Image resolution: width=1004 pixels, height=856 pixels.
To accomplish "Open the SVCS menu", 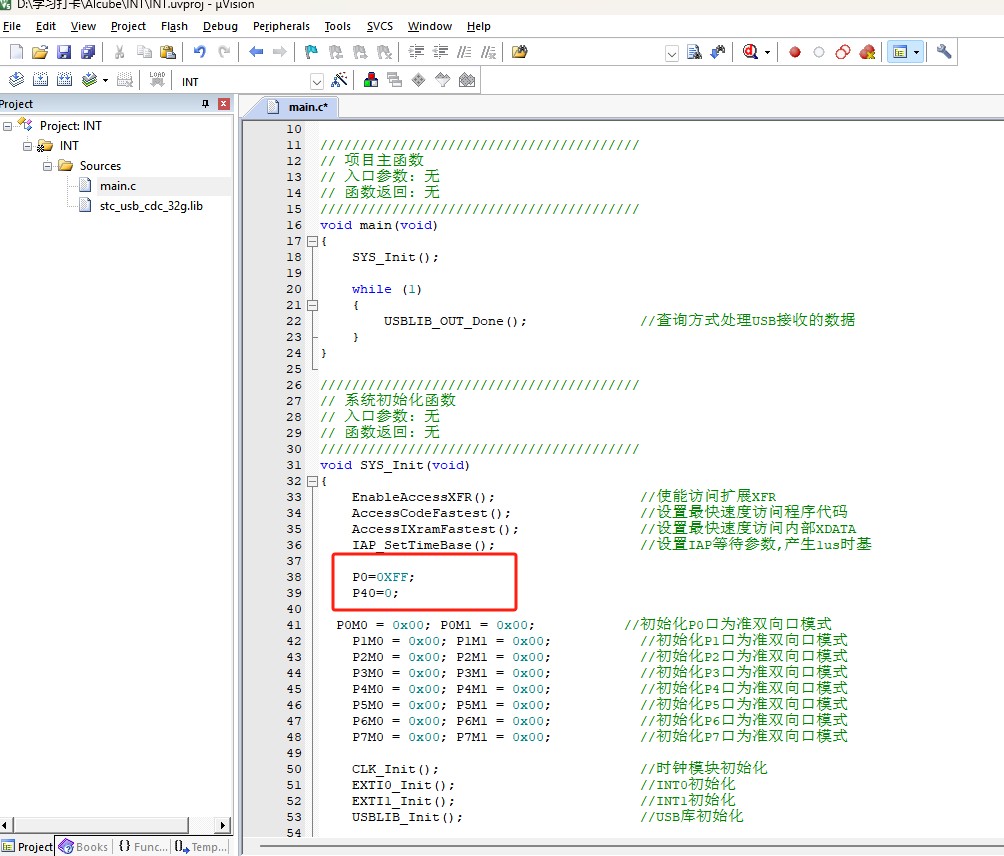I will pyautogui.click(x=380, y=26).
